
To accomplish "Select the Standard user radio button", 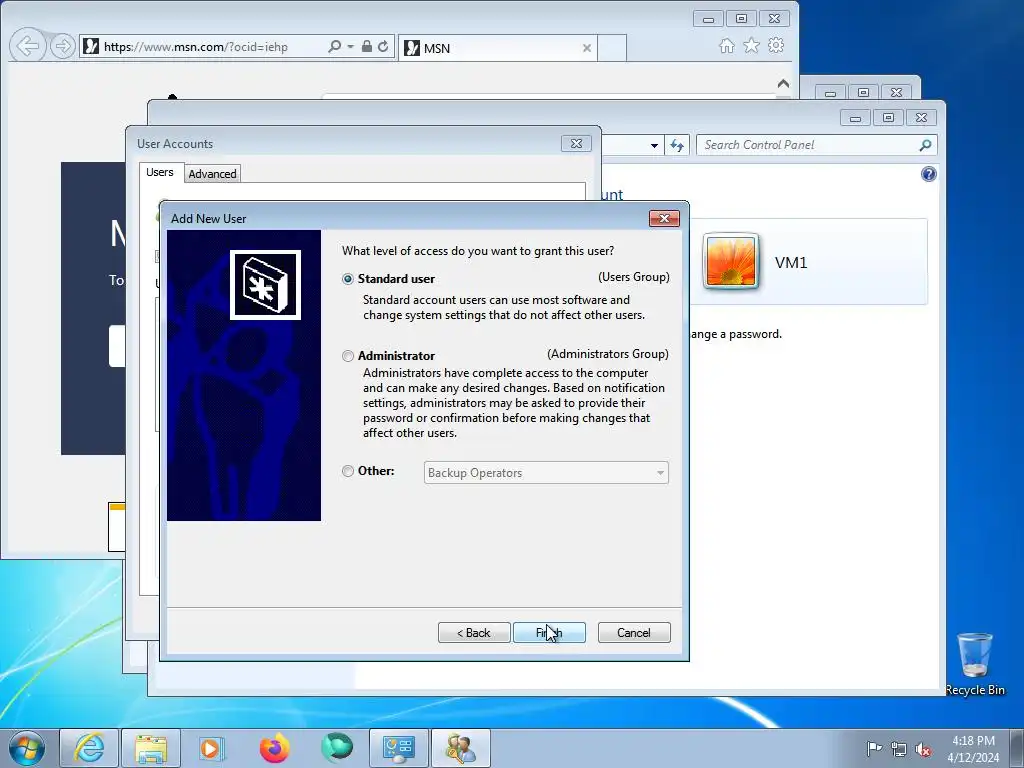I will click(x=348, y=279).
